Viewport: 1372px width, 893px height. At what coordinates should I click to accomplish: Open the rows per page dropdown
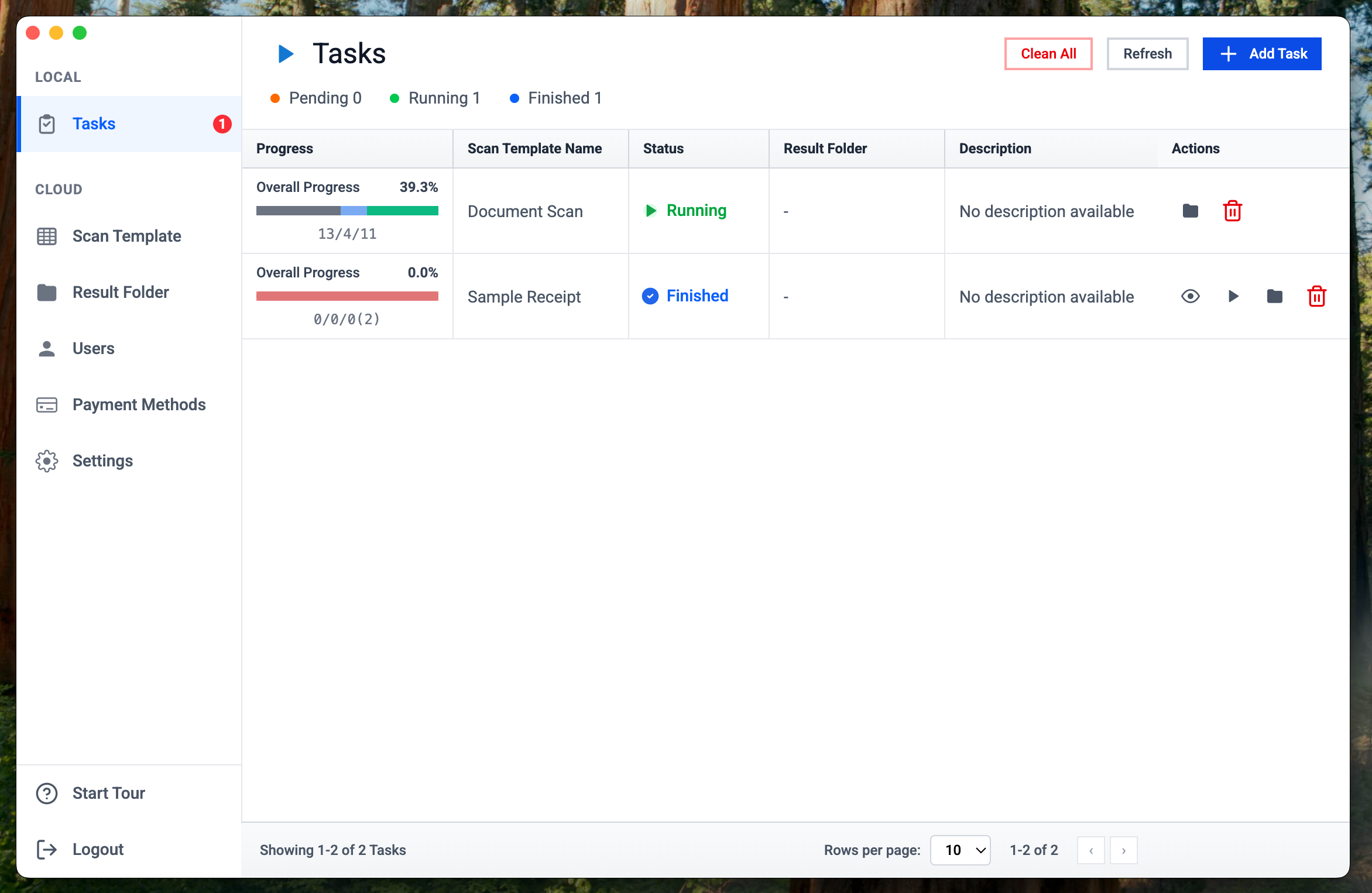tap(960, 850)
